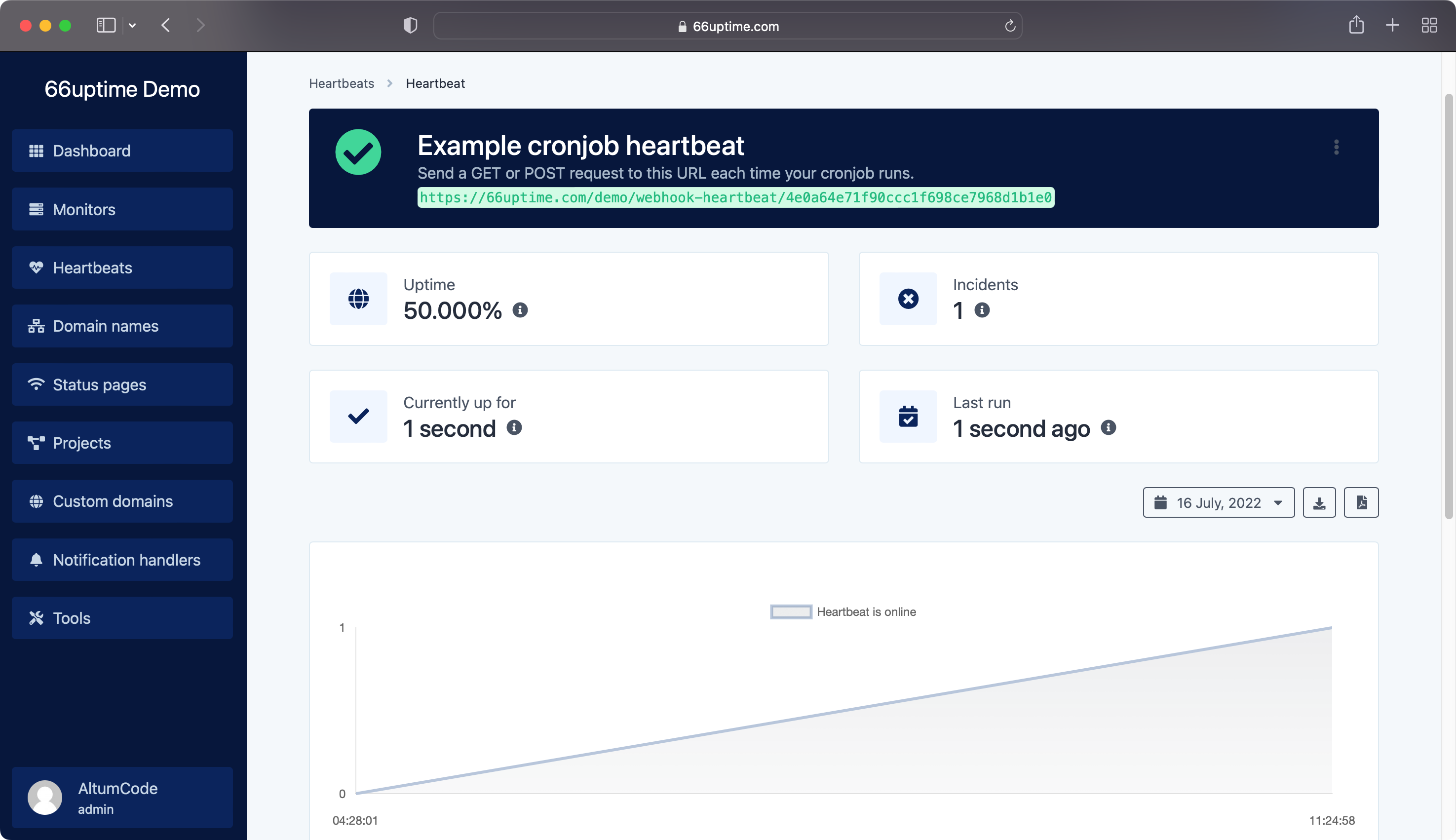This screenshot has width=1456, height=840.
Task: Click the Uptime value 50.000%
Action: click(453, 311)
